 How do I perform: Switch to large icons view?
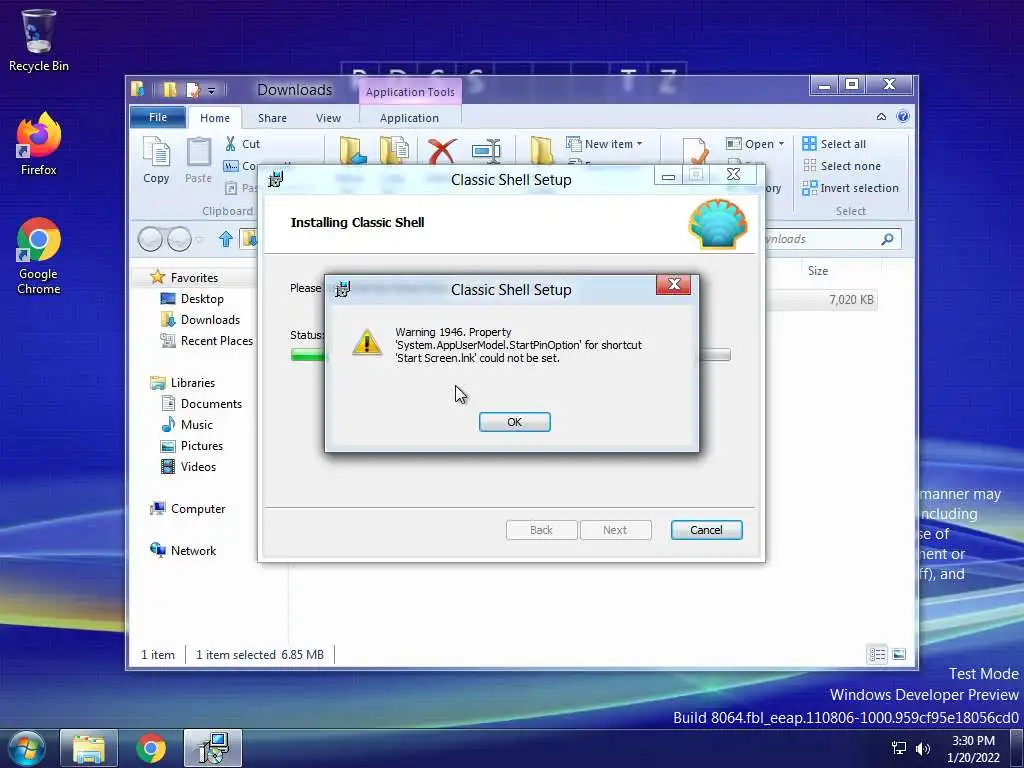[899, 654]
